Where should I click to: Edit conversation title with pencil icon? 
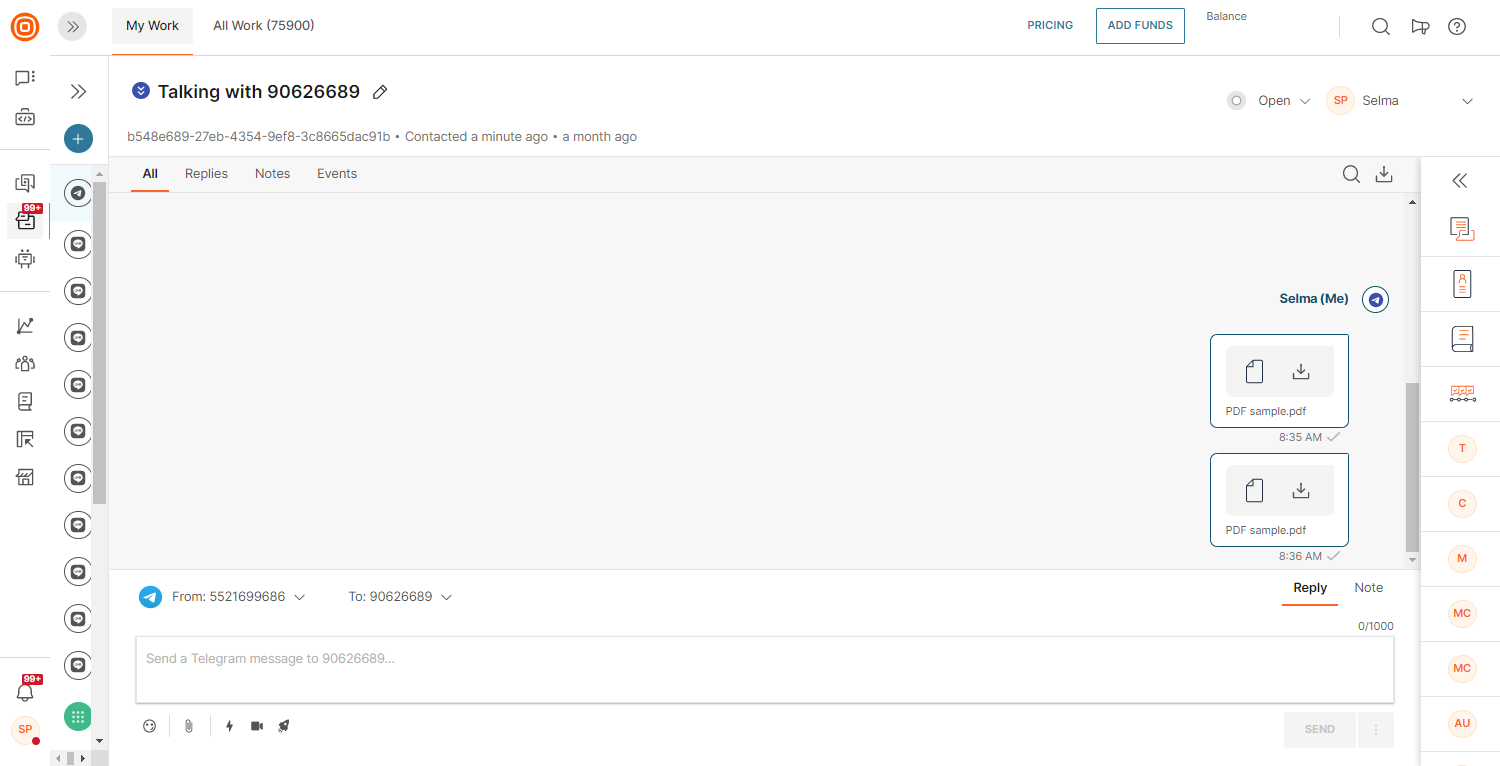coord(380,92)
